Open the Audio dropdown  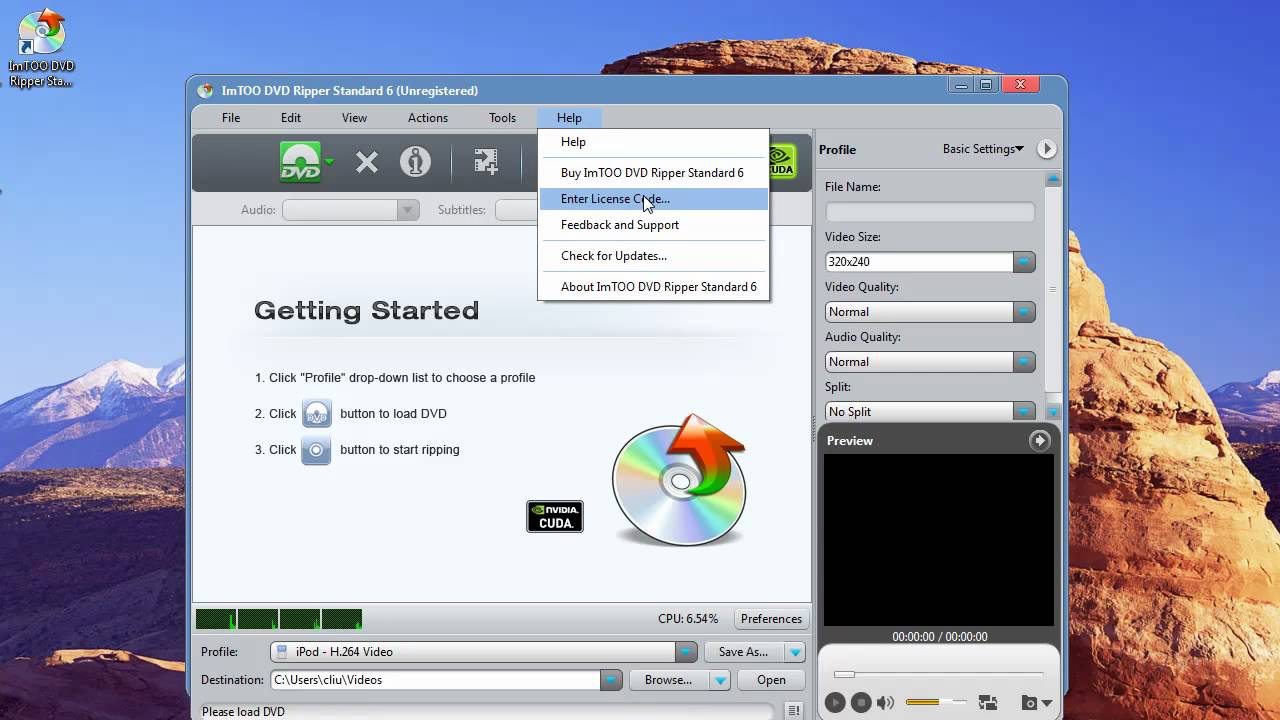(x=350, y=210)
